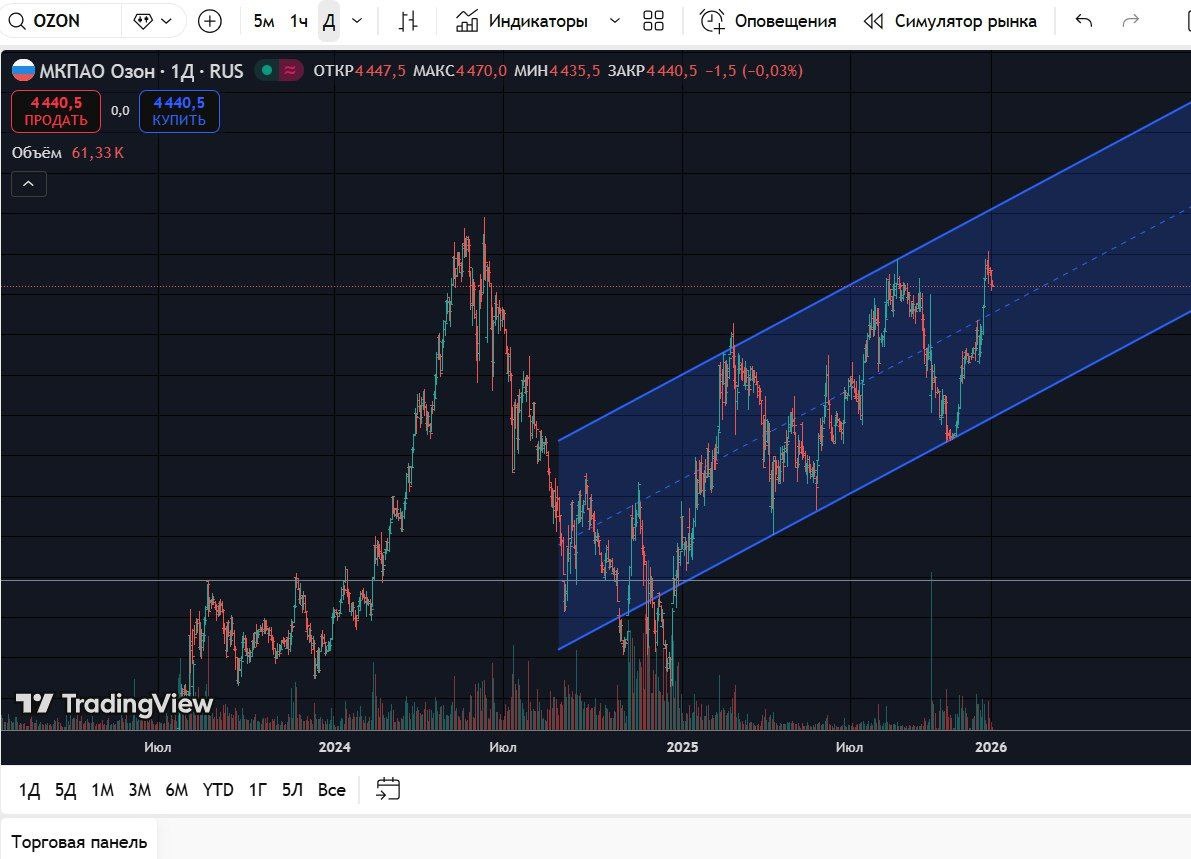
Task: Create an alert via Оповещения
Action: tap(767, 21)
